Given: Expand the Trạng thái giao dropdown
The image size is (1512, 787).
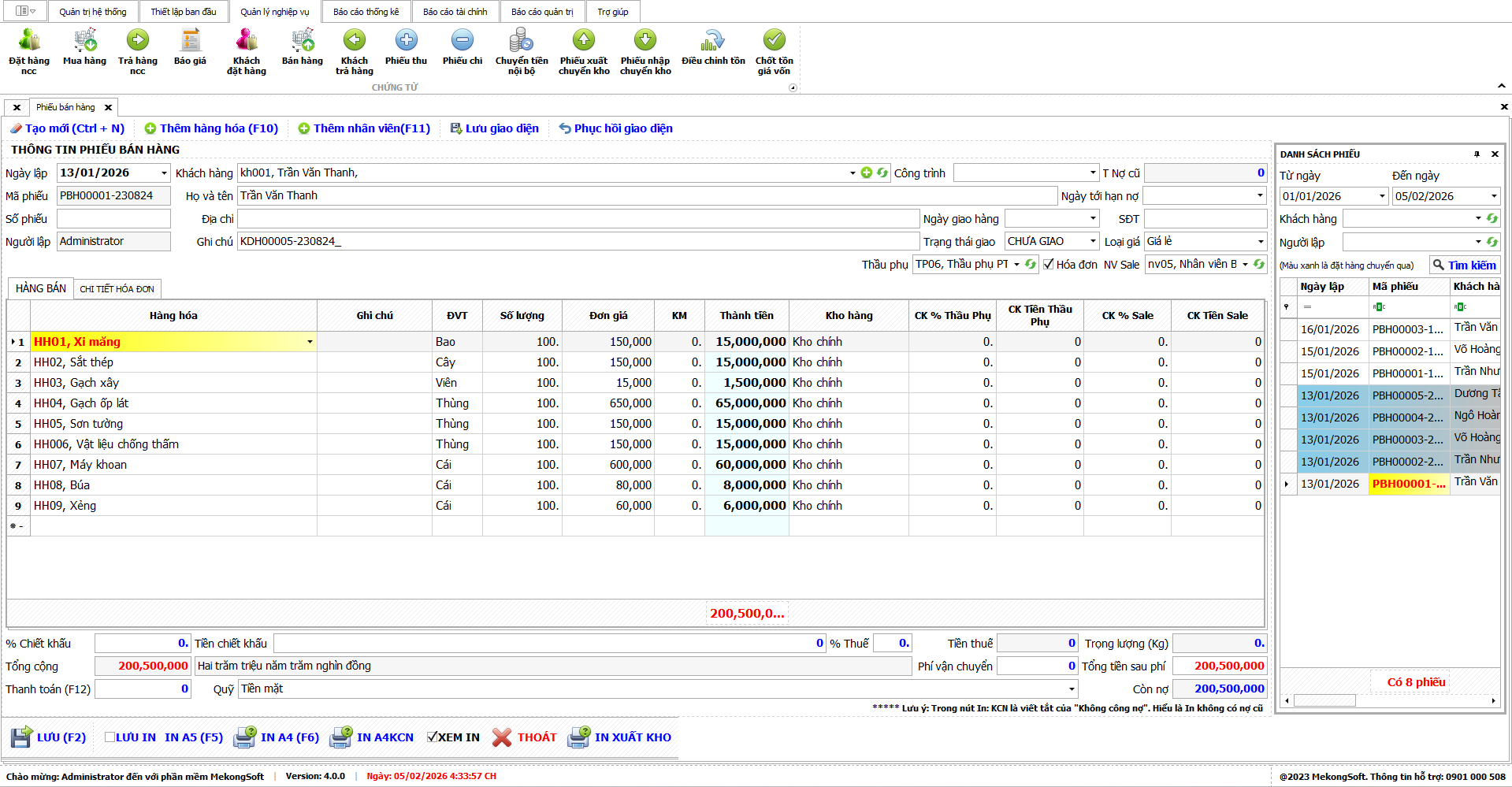Looking at the screenshot, I should [x=1093, y=242].
